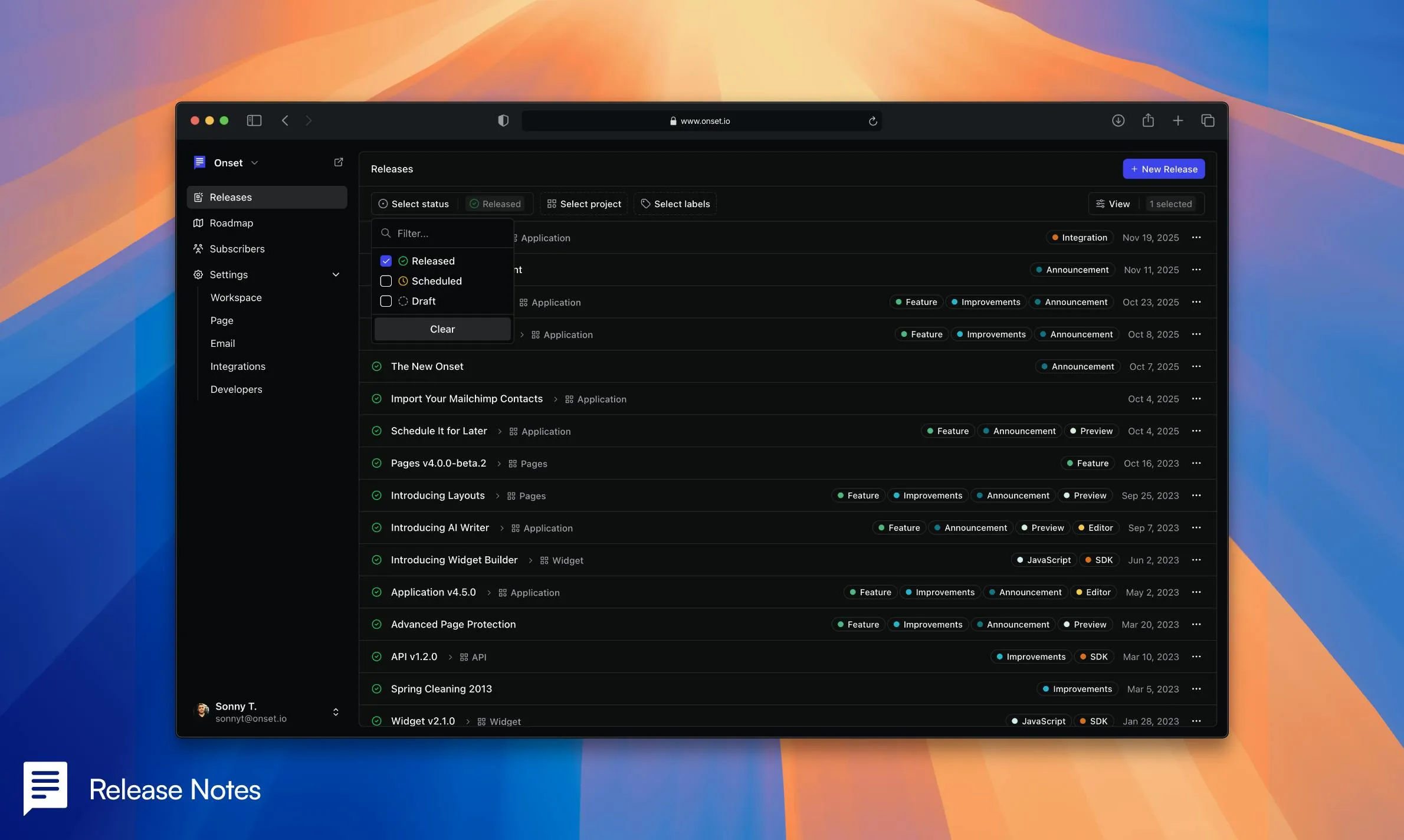Viewport: 1404px width, 840px height.
Task: Click the SDK label on API v1.2.0 row
Action: [1094, 657]
